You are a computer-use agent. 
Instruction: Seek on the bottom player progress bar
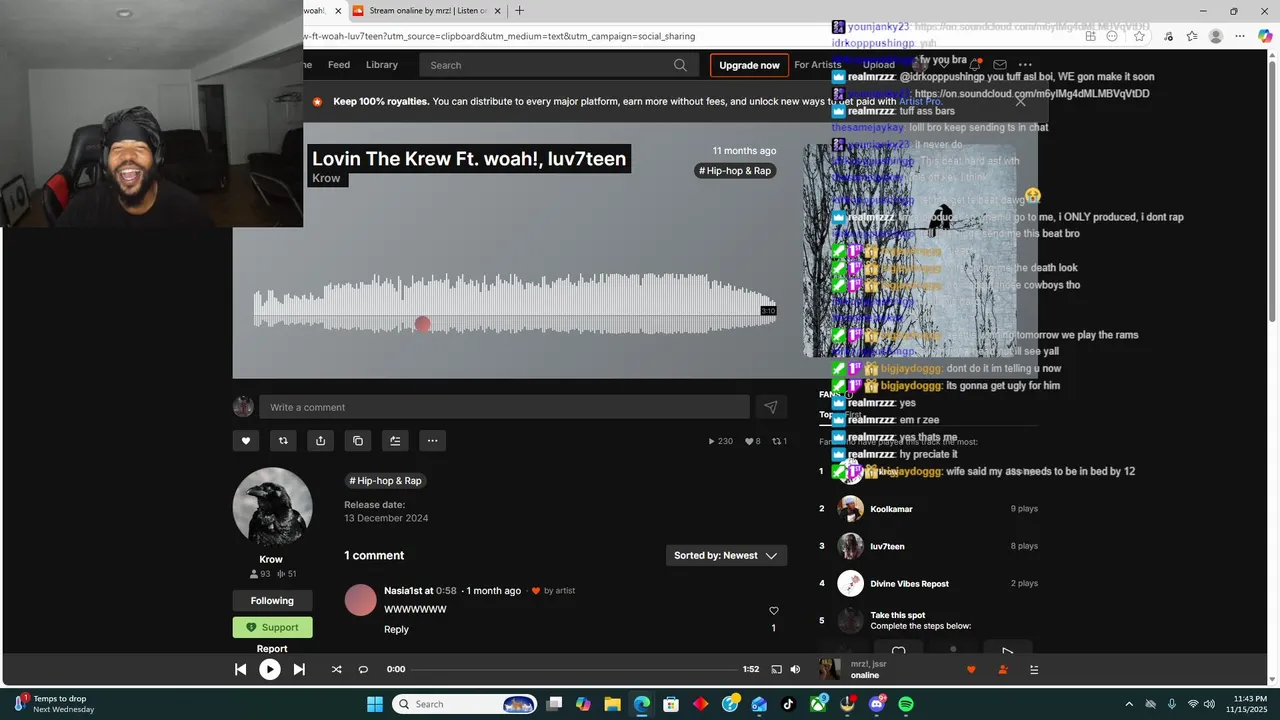coord(574,670)
